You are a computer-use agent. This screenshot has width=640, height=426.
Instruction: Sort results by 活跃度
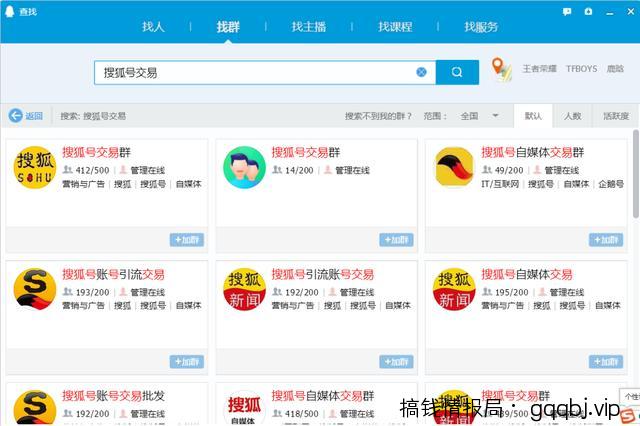(616, 116)
